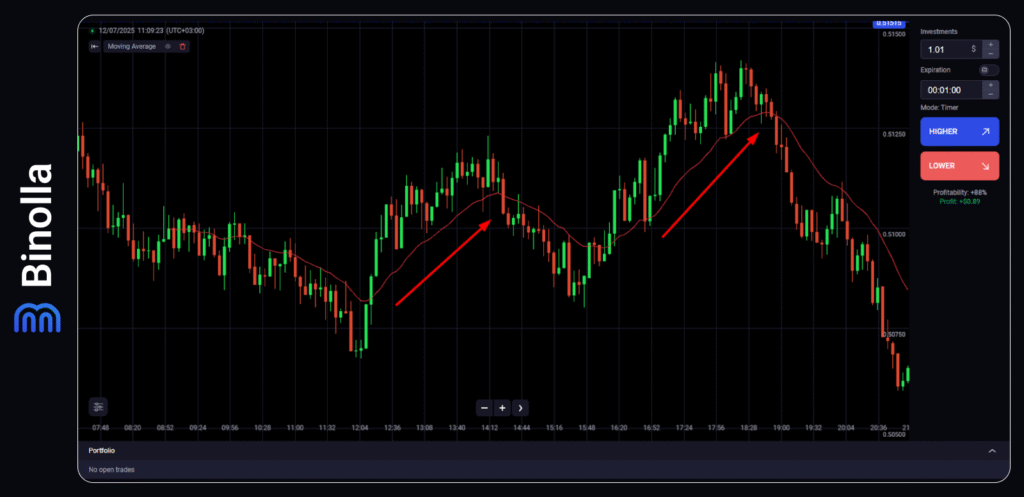Image resolution: width=1024 pixels, height=497 pixels.
Task: Select the Moving Average indicator label
Action: (x=131, y=46)
